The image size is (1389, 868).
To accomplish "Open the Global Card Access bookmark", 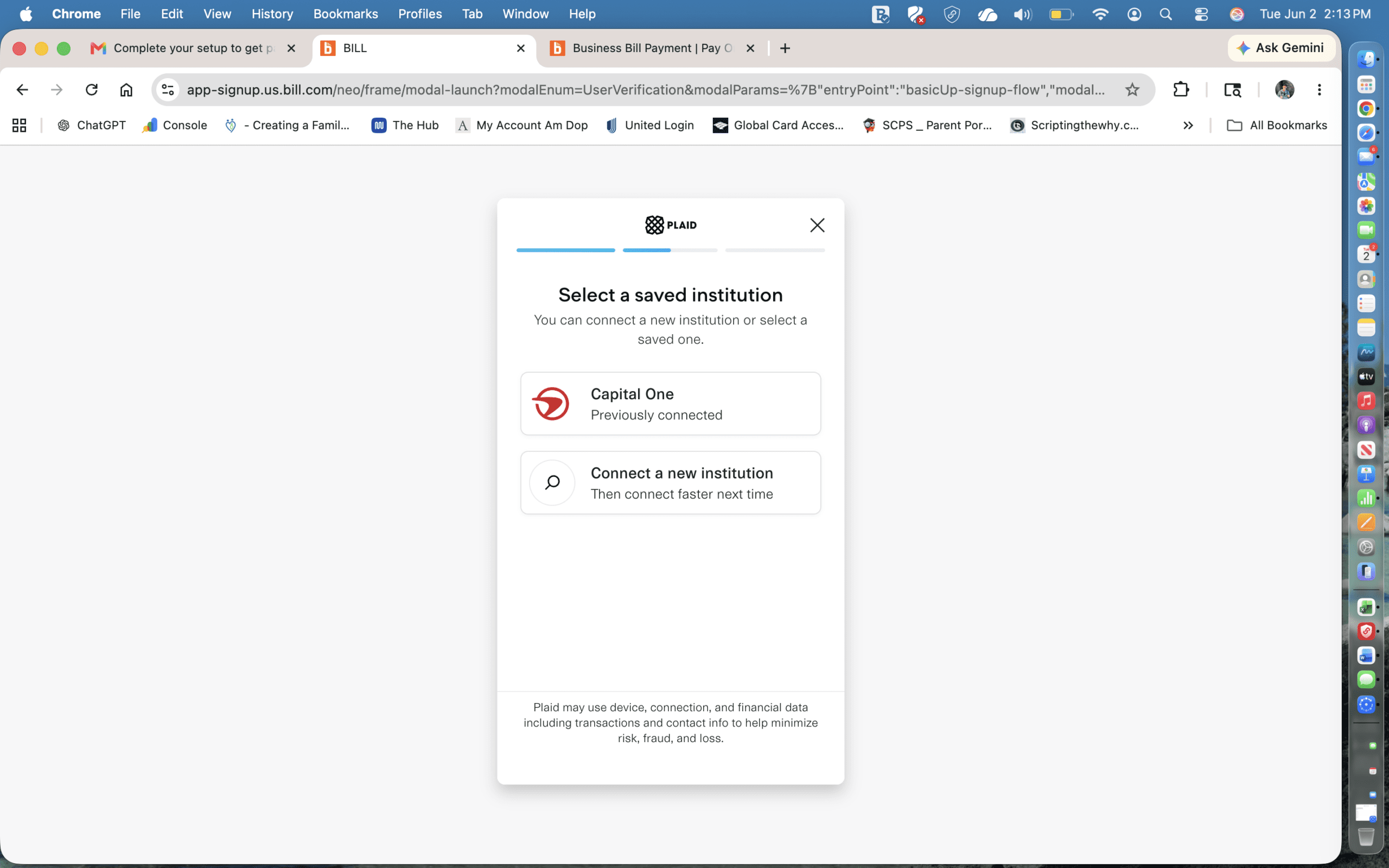I will point(778,125).
